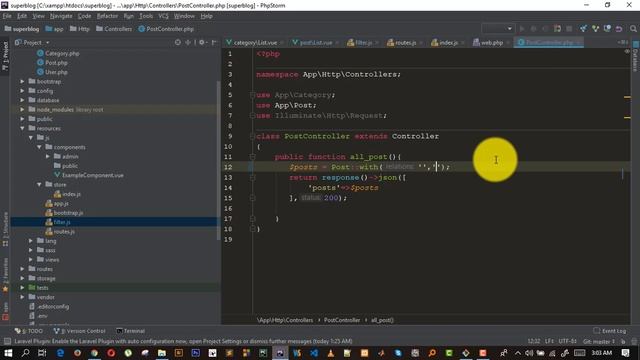The height and width of the screenshot is (360, 640).
Task: Open the Terminal tool window
Action: pos(131,331)
